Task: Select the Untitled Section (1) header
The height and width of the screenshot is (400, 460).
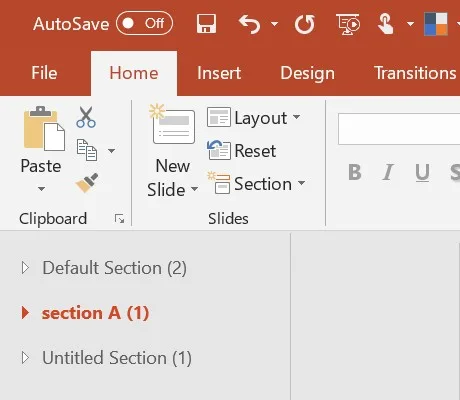Action: (117, 358)
